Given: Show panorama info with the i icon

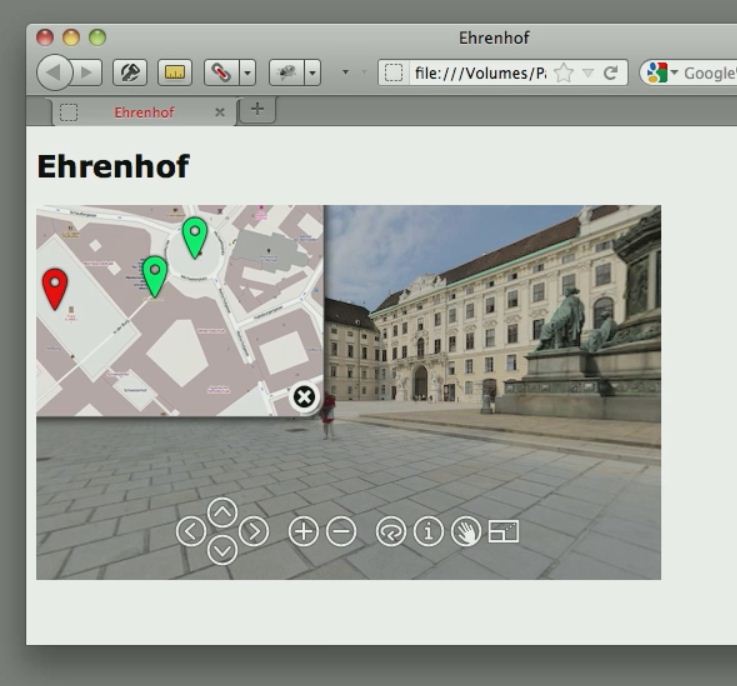Looking at the screenshot, I should 428,532.
